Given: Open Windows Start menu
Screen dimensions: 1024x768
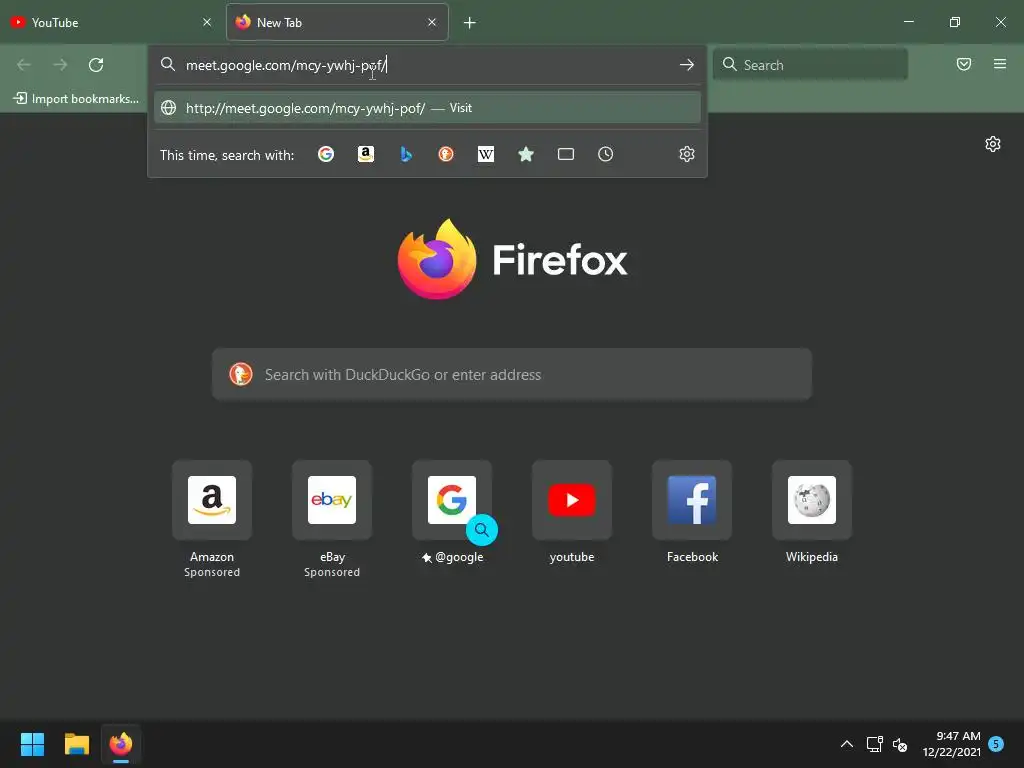Looking at the screenshot, I should click(x=32, y=744).
